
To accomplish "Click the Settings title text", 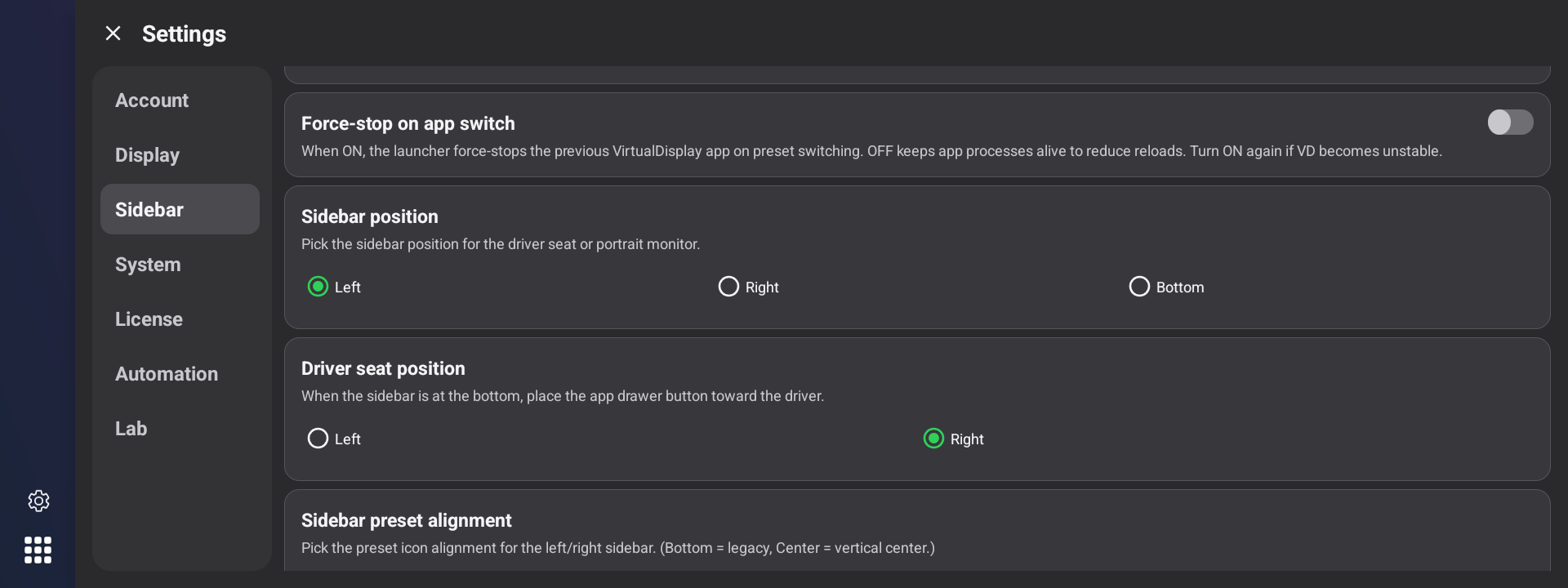I will pos(184,34).
